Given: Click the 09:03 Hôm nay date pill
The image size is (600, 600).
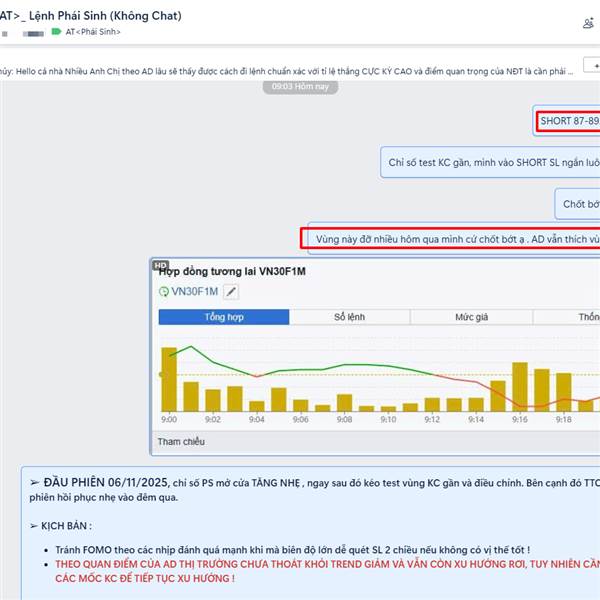Looking at the screenshot, I should [300, 86].
